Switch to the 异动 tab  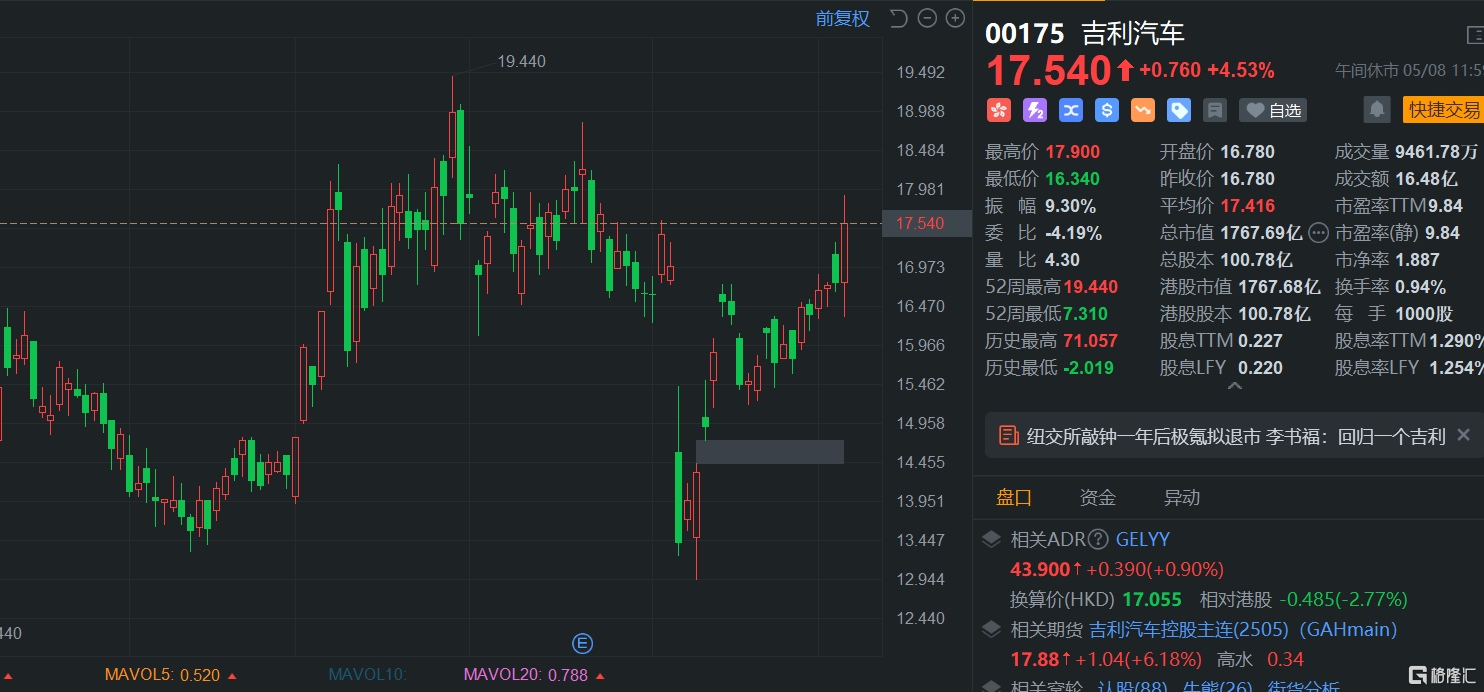tap(1182, 498)
